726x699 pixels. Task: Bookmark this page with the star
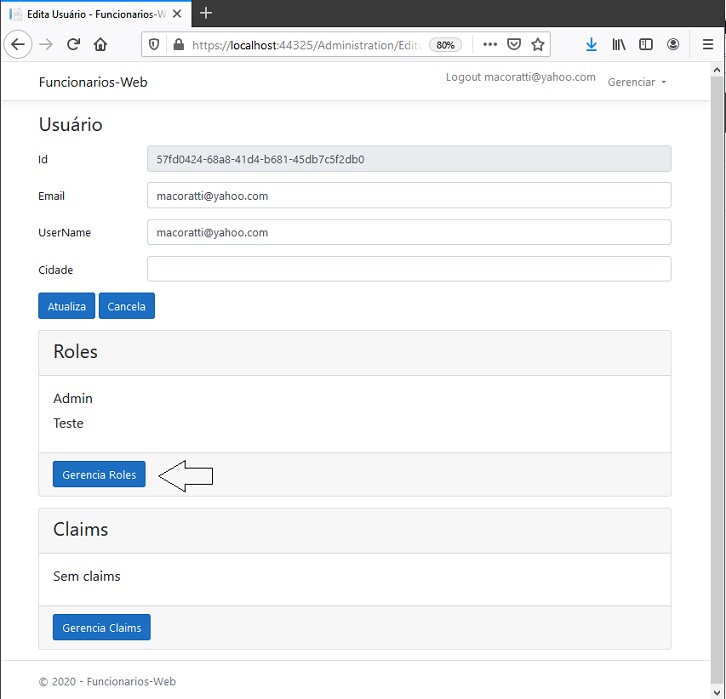pos(538,44)
